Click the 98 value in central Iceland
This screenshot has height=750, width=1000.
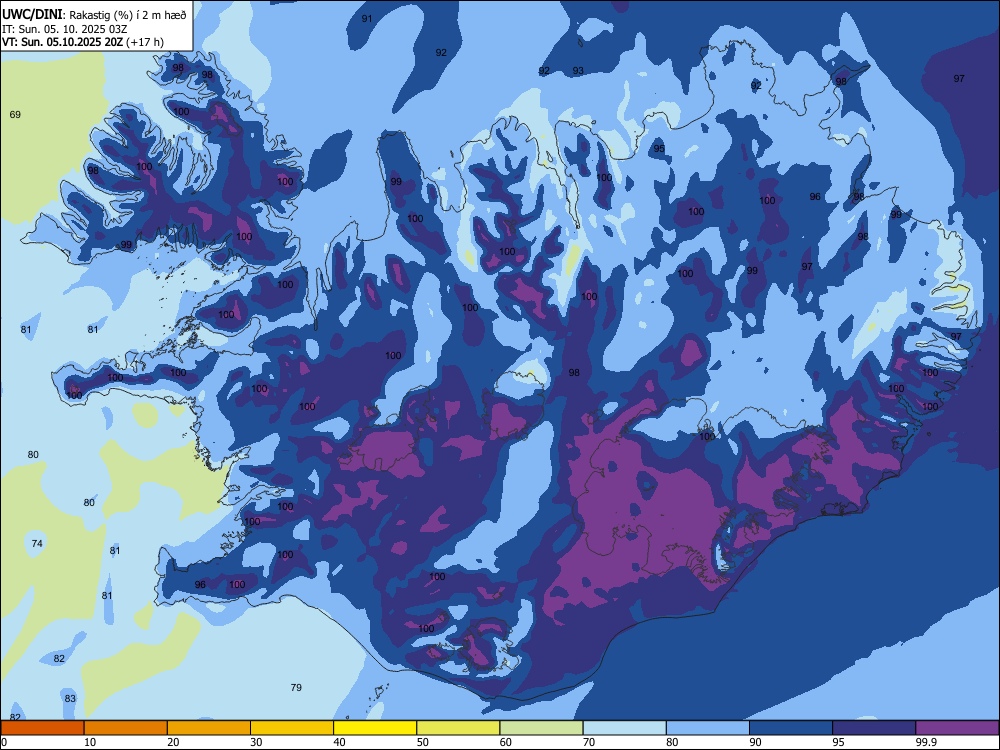click(x=574, y=372)
